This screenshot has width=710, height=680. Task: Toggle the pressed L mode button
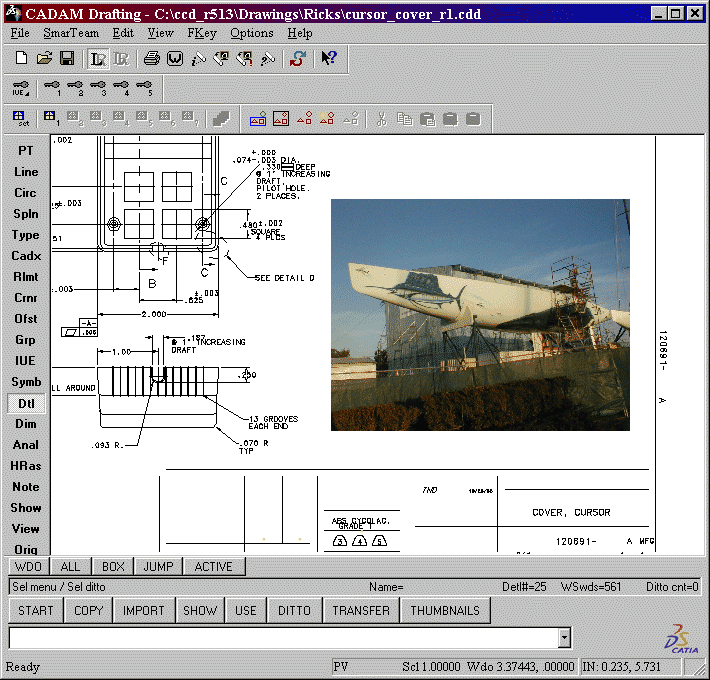tap(98, 59)
